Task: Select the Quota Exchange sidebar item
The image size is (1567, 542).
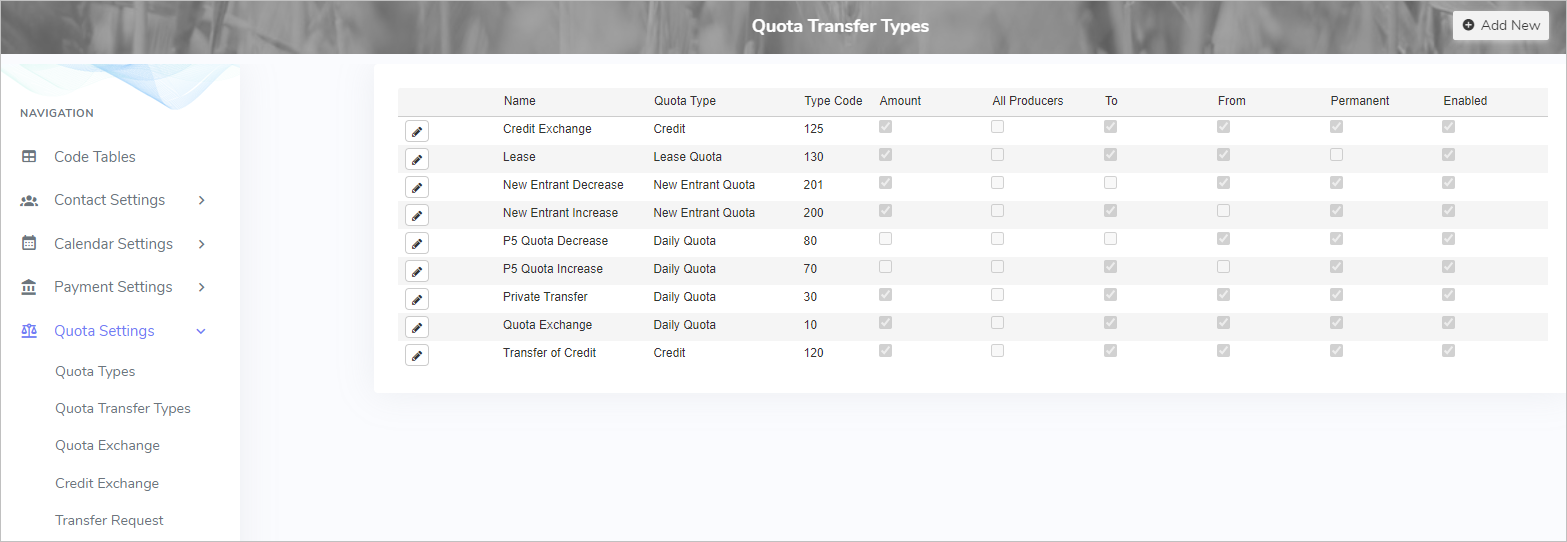Action: [x=107, y=445]
